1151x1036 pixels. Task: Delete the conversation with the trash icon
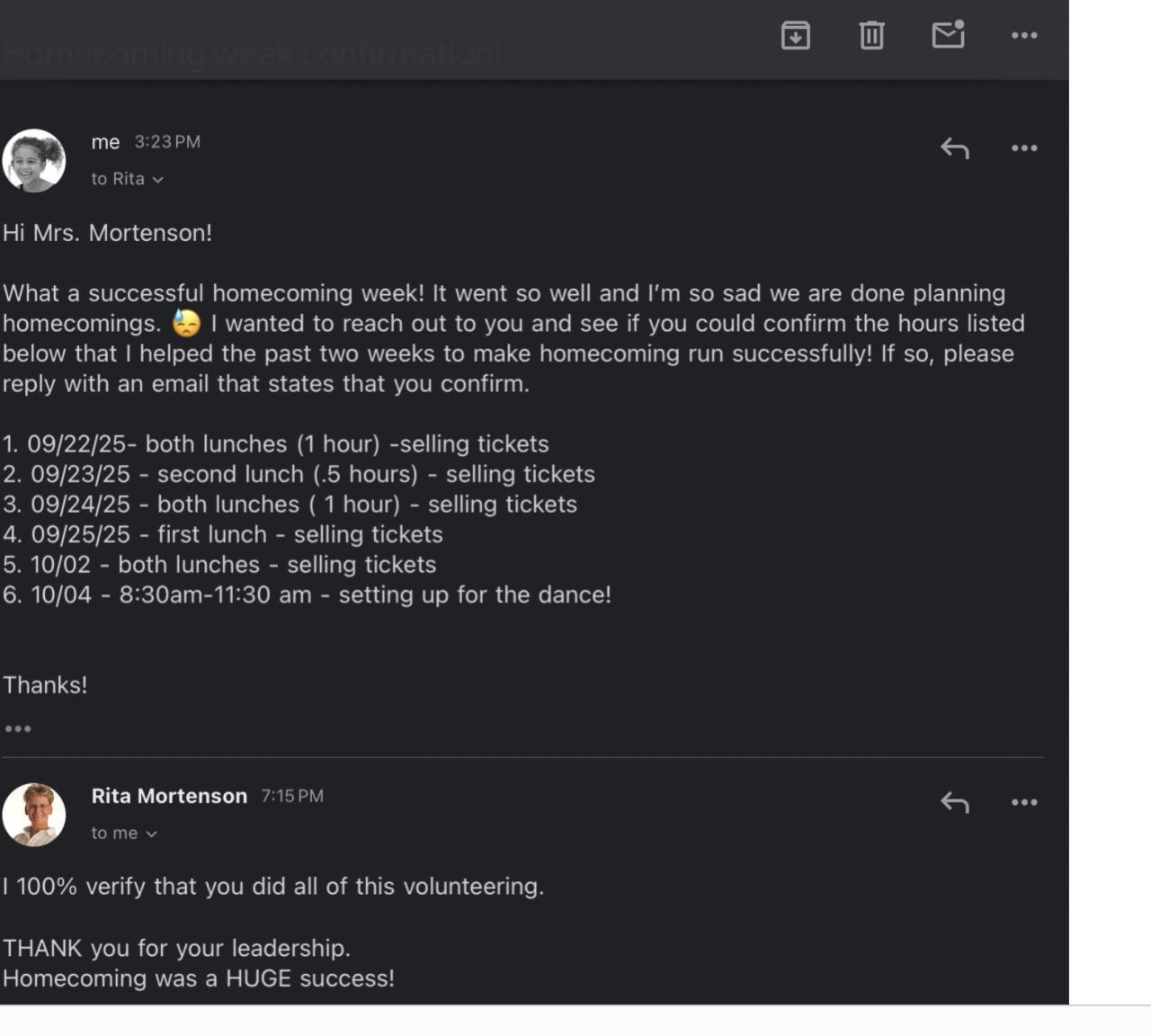click(x=871, y=36)
